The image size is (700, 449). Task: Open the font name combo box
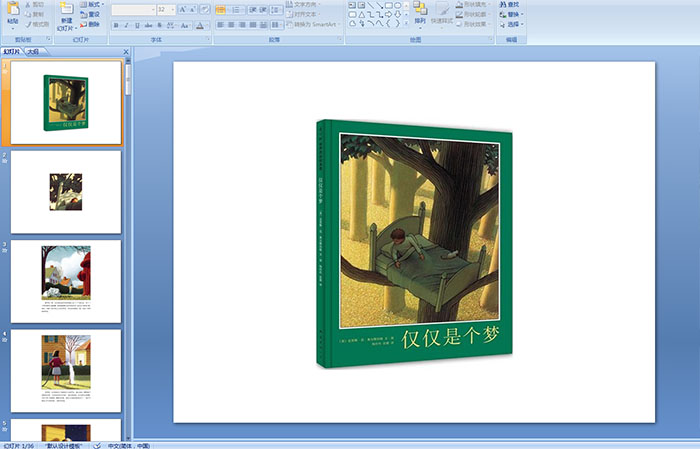133,10
